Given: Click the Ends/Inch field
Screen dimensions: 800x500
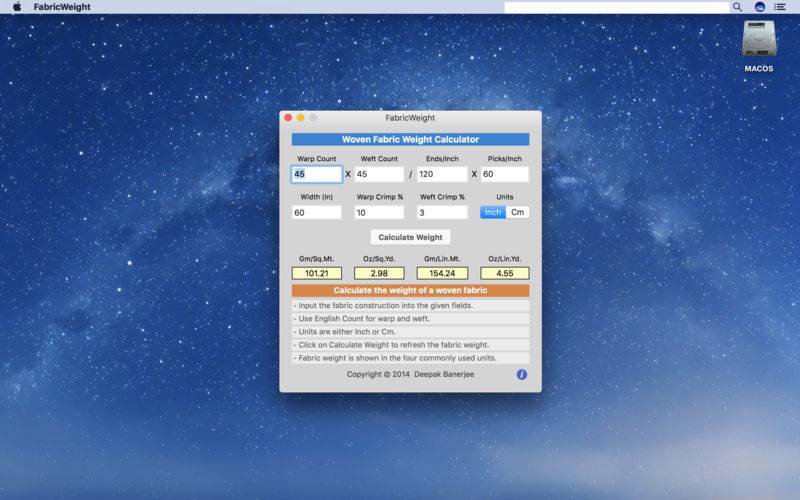Looking at the screenshot, I should [x=442, y=174].
